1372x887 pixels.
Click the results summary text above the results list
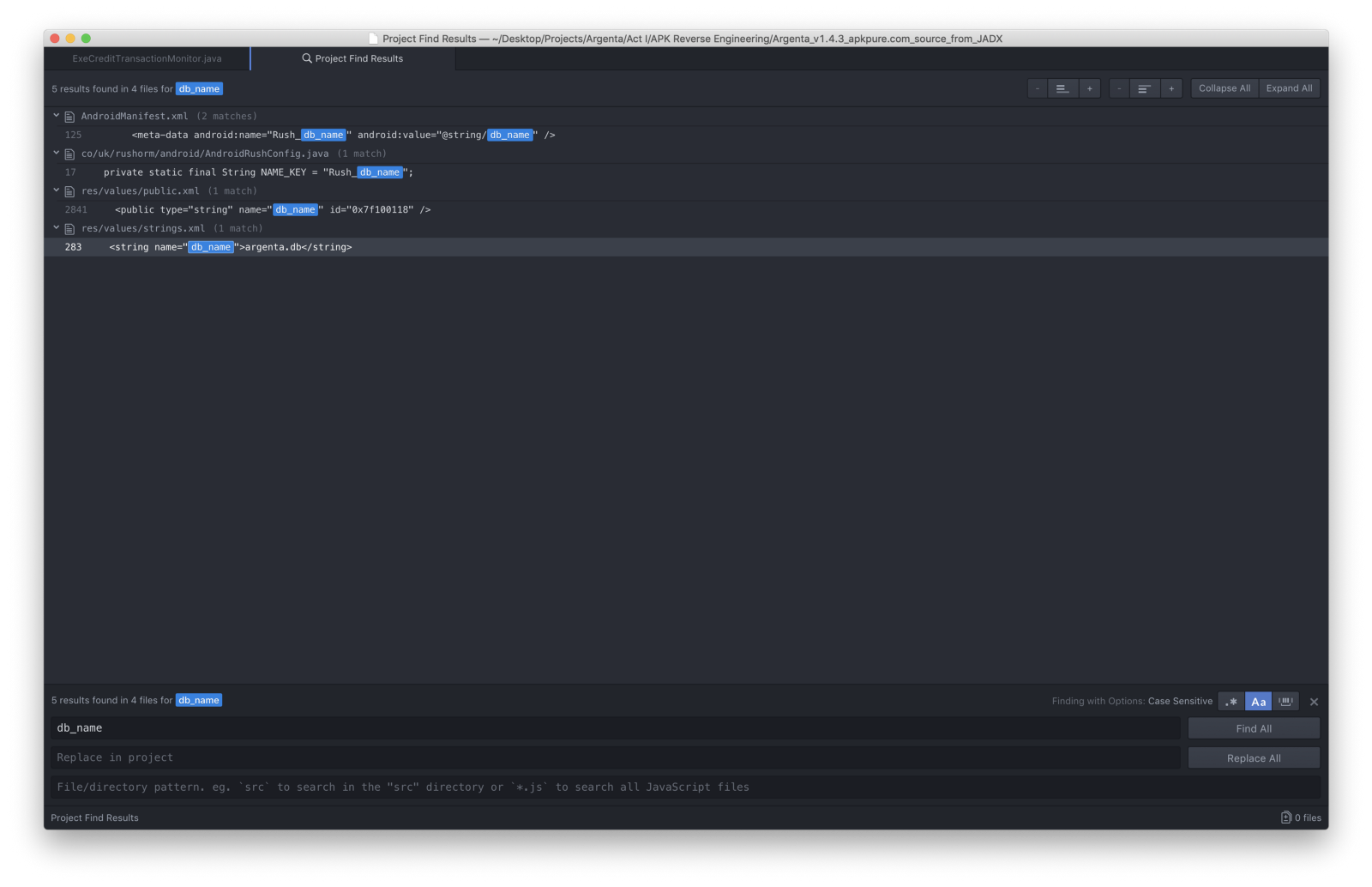click(x=136, y=89)
